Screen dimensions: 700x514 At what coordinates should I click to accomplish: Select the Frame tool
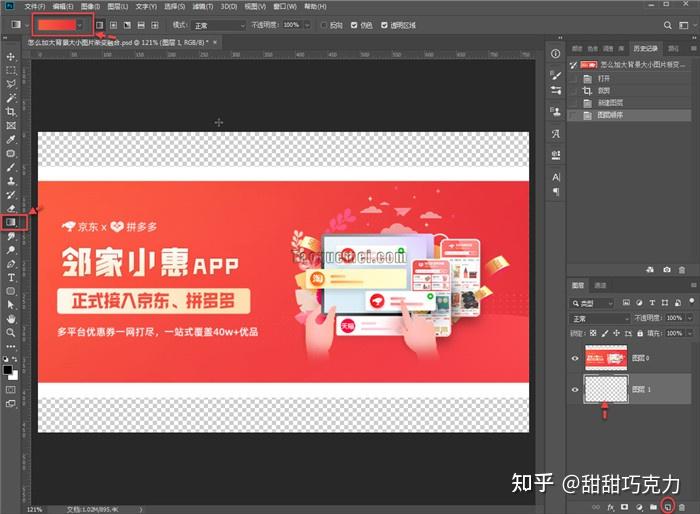click(11, 125)
